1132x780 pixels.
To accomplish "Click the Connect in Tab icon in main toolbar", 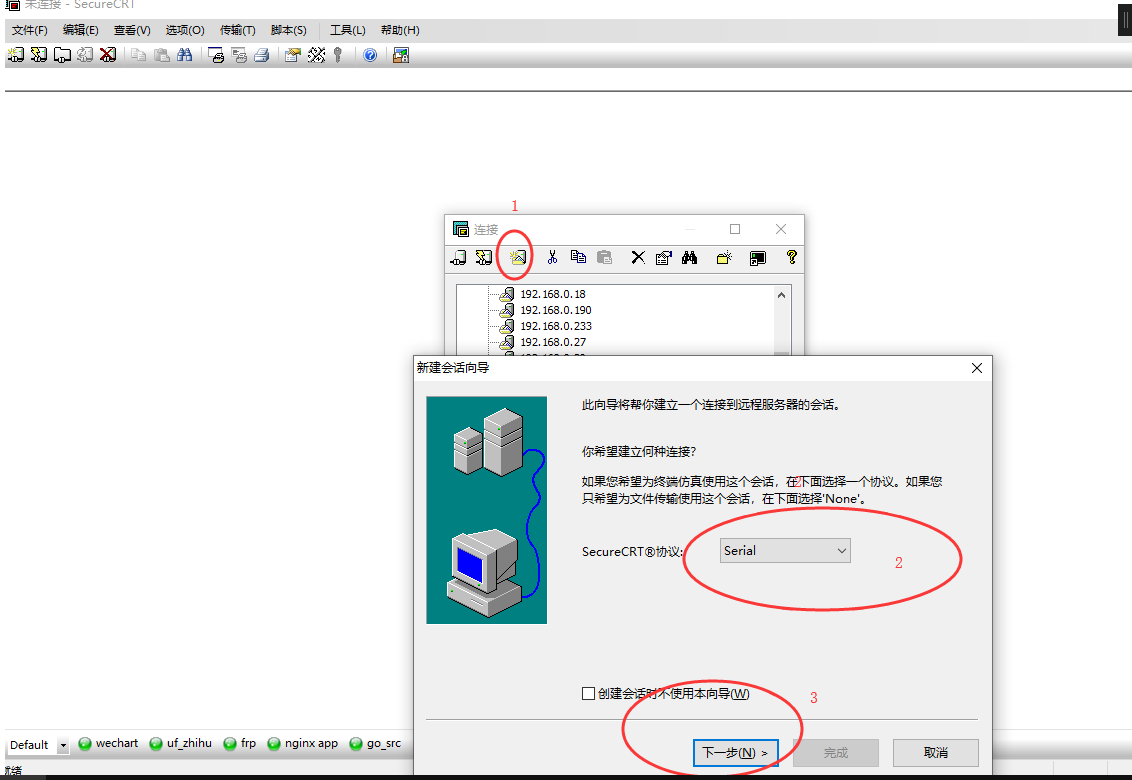I will 62,55.
